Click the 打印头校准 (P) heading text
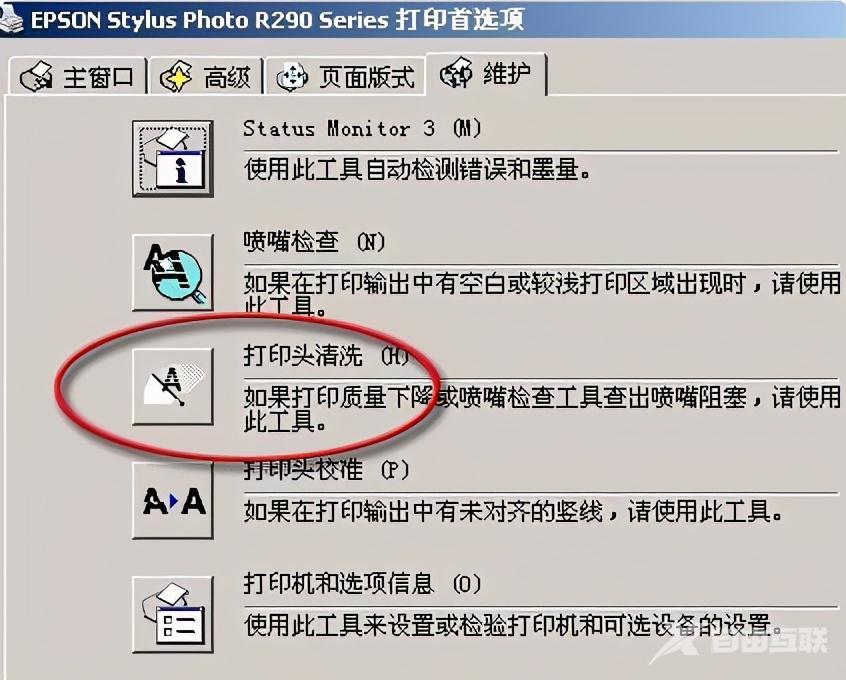The width and height of the screenshot is (846, 680). click(x=326, y=470)
